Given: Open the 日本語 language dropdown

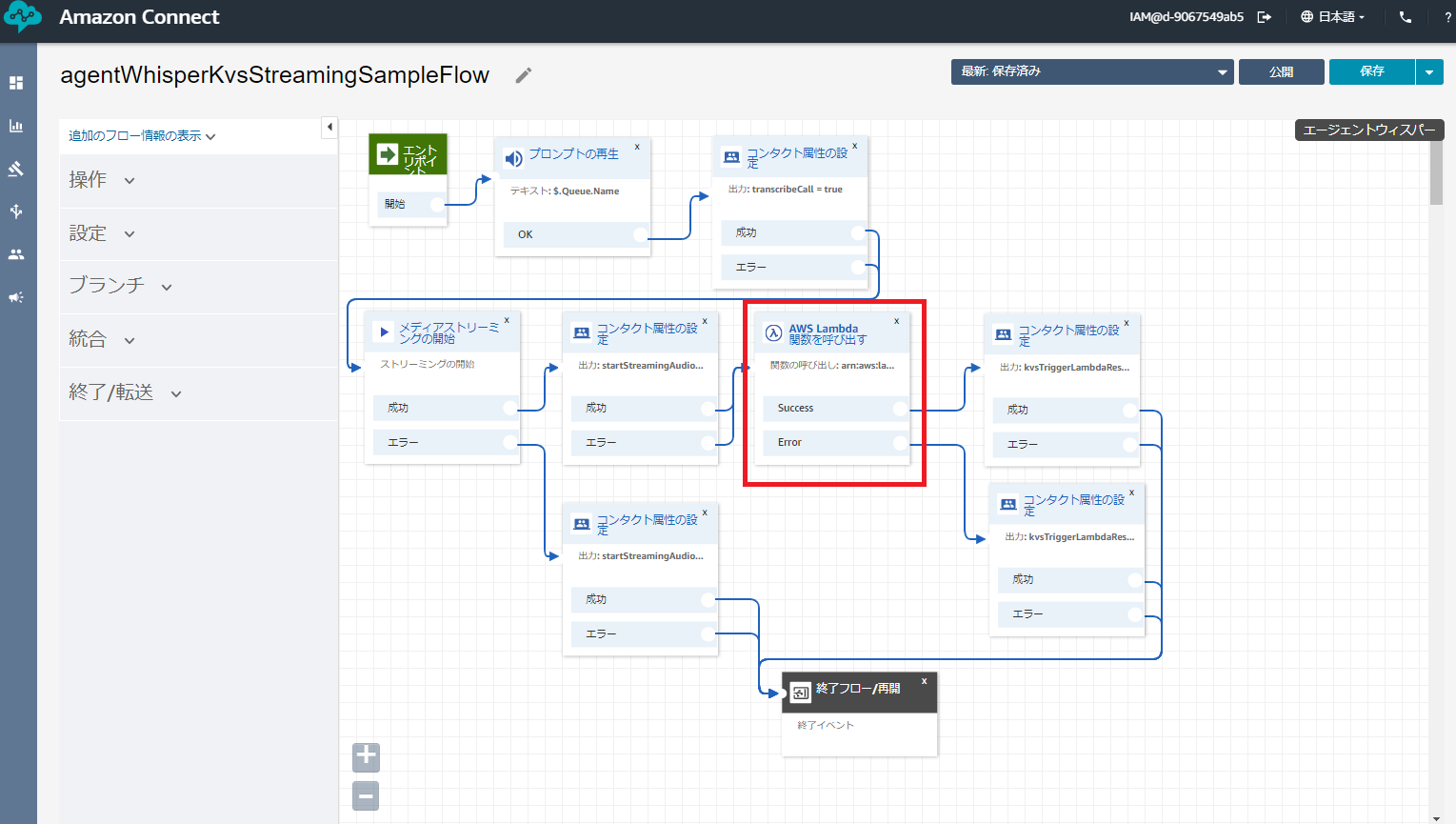Looking at the screenshot, I should (1333, 17).
